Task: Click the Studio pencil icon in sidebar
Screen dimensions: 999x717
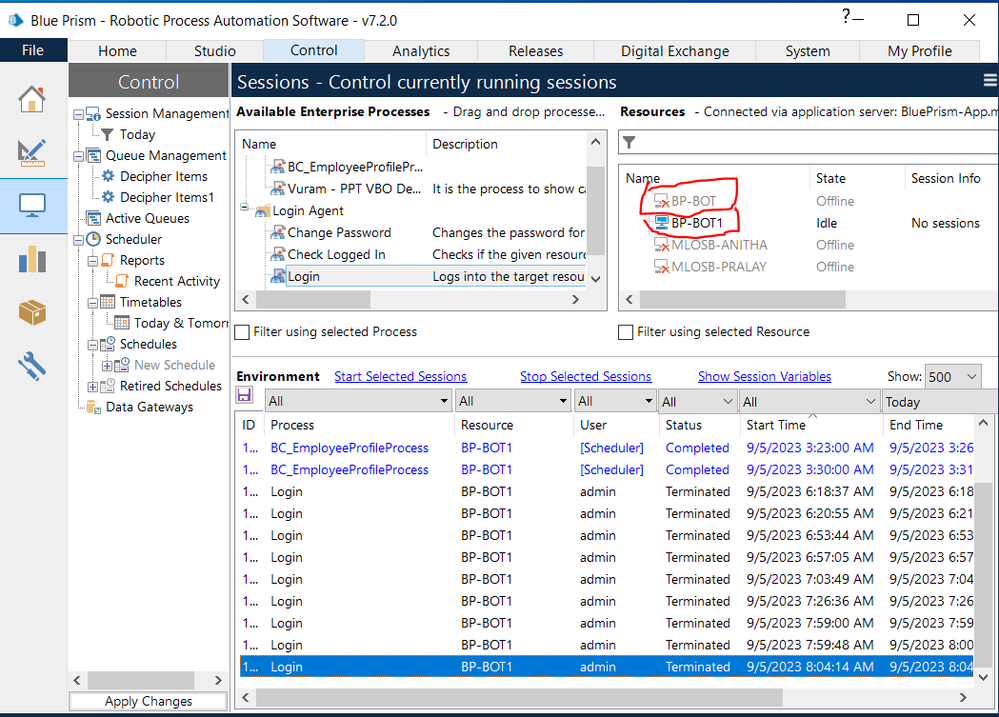Action: [32, 152]
